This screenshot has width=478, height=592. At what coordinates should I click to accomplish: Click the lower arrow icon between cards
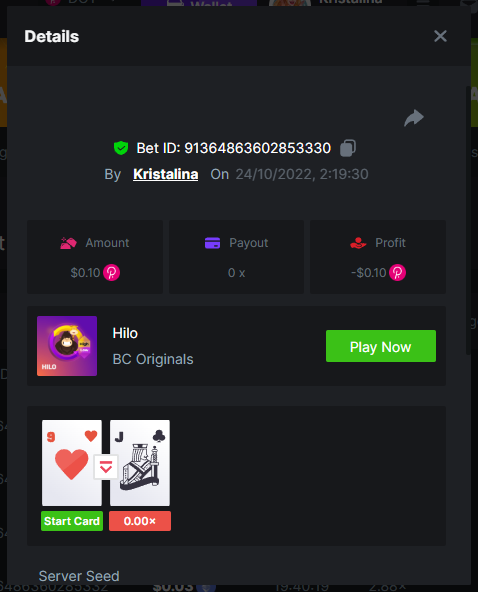click(106, 467)
